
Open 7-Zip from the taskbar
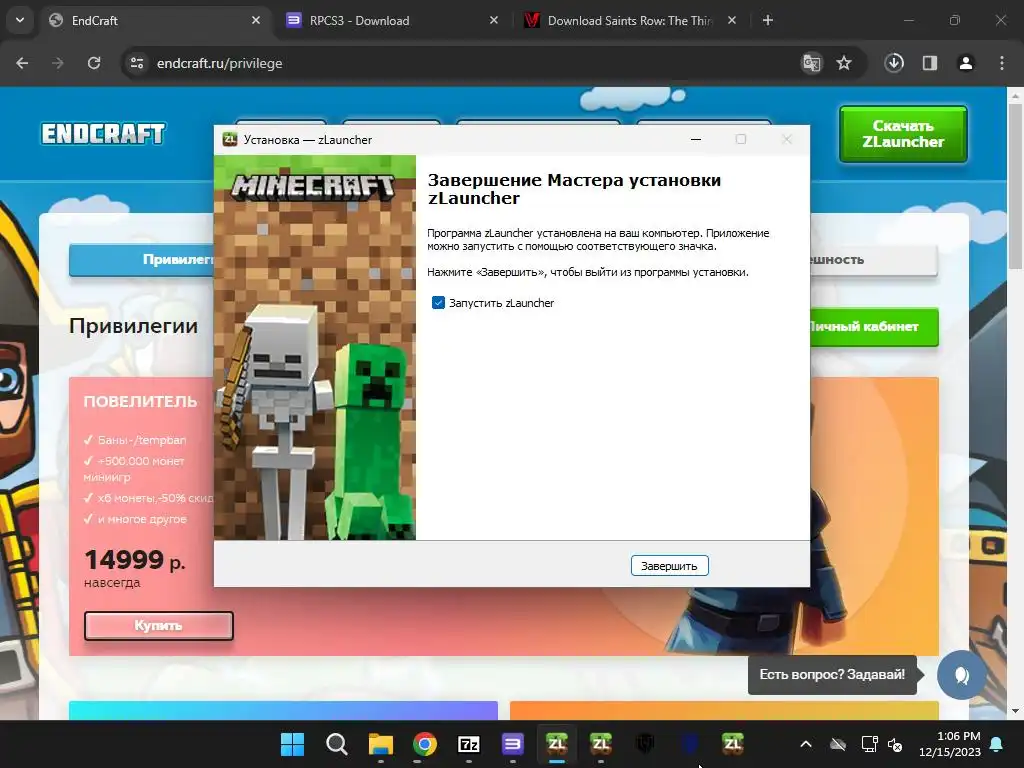coord(469,744)
